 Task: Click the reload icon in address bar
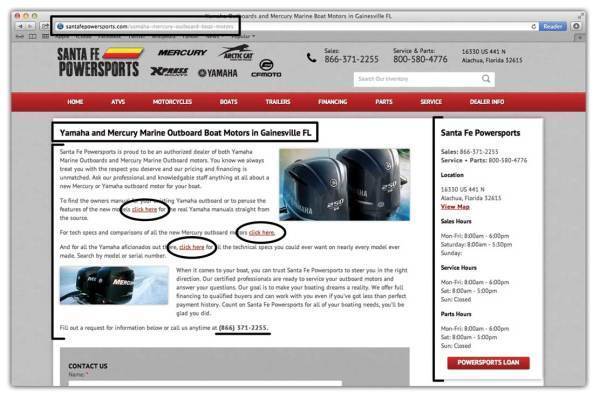(x=533, y=26)
